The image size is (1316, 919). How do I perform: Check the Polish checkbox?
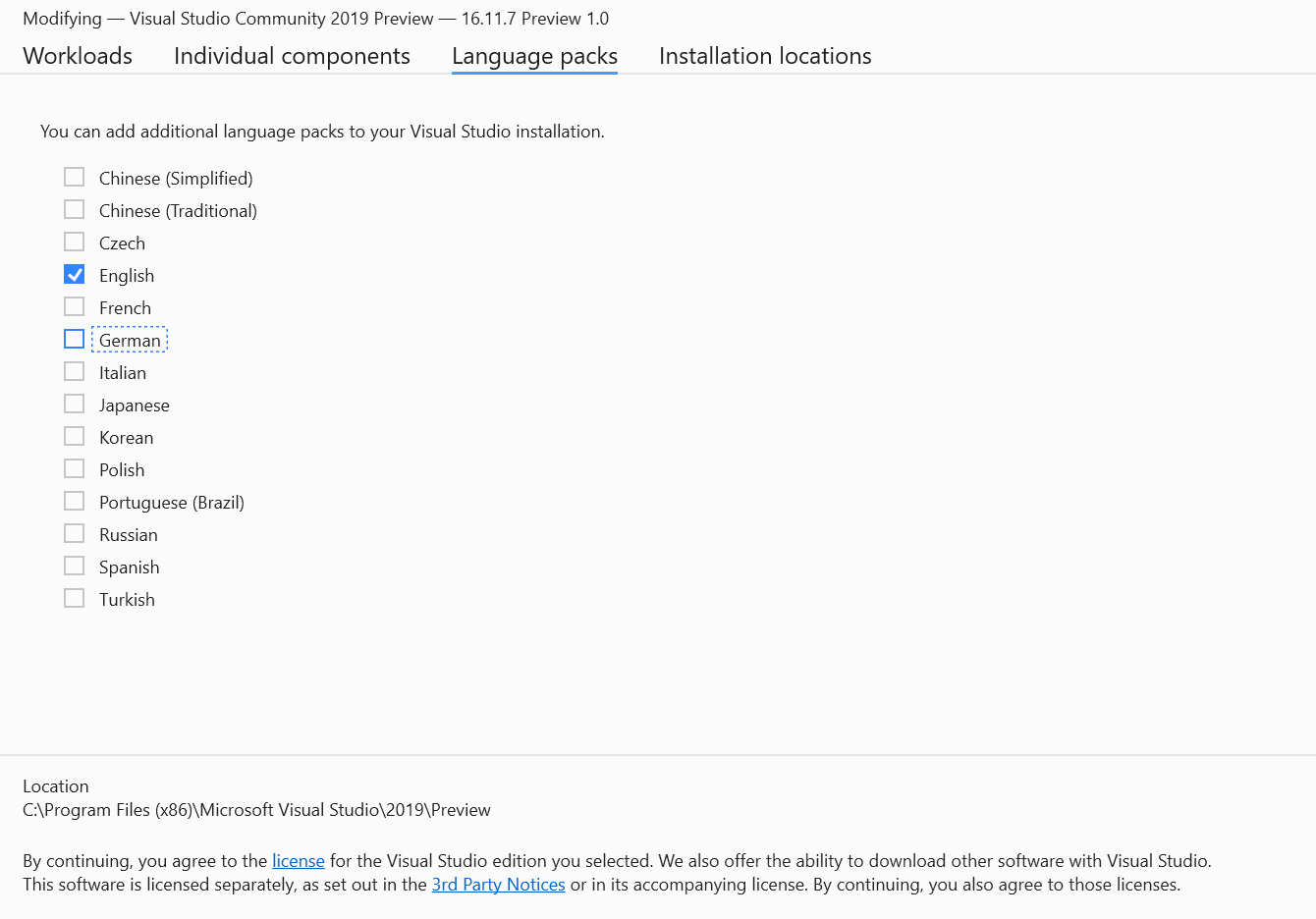click(74, 468)
